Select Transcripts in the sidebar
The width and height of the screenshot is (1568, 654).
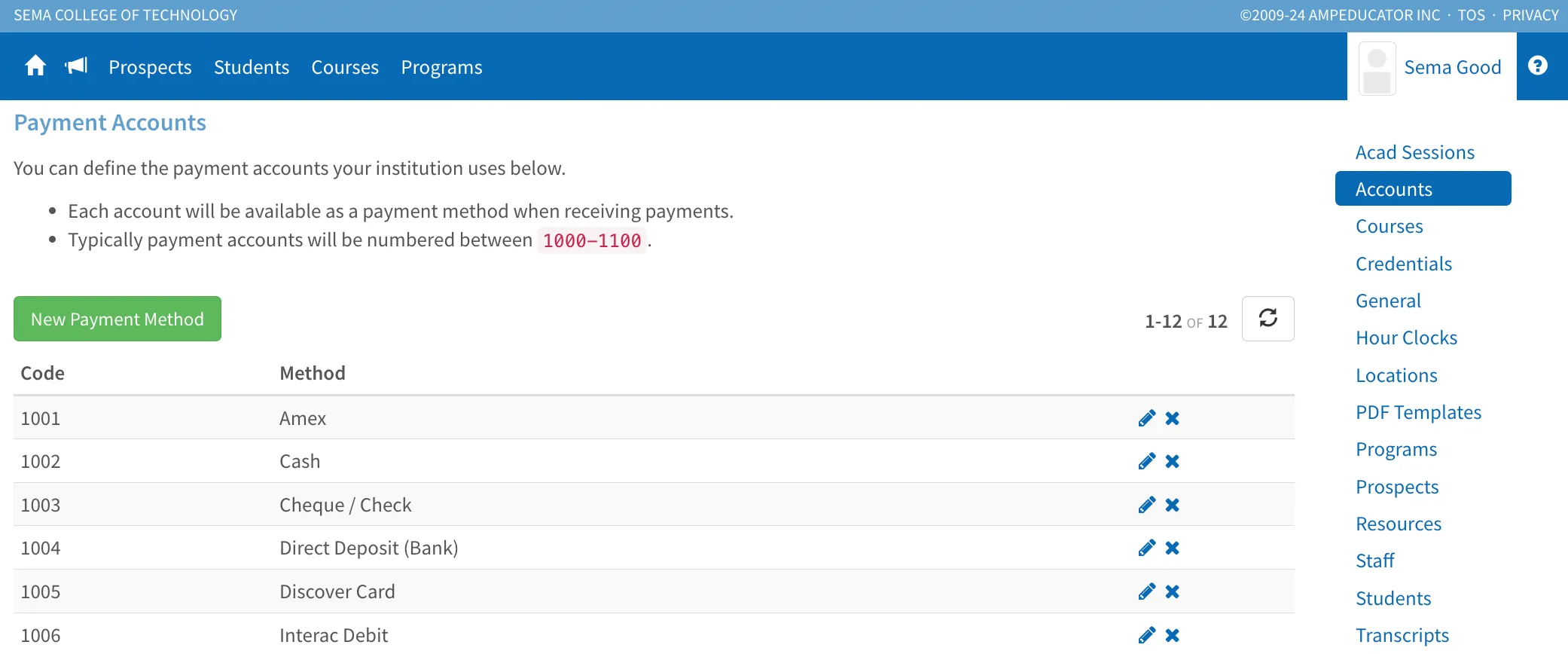1402,635
